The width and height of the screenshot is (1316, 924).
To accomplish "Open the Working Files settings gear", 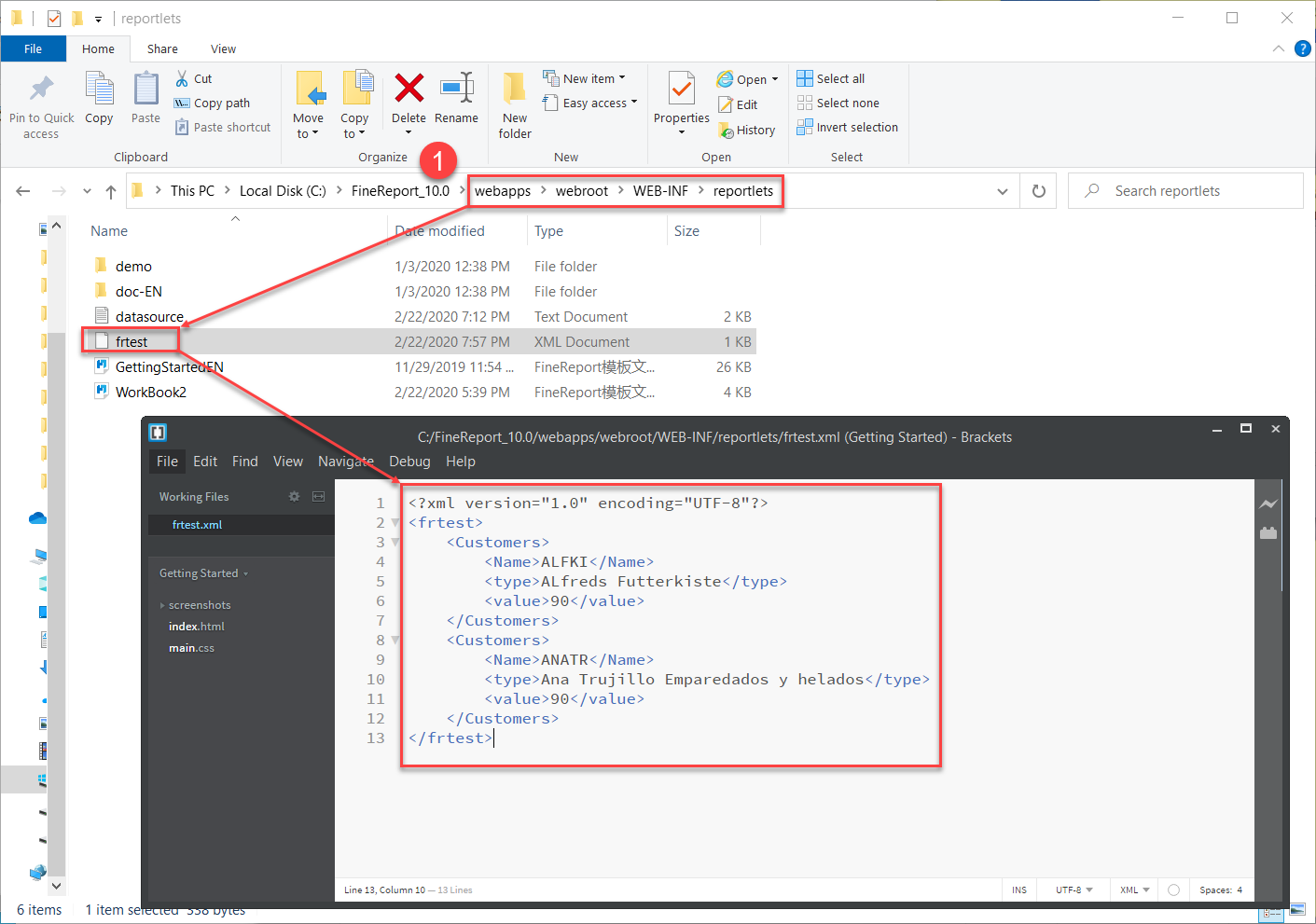I will [294, 496].
